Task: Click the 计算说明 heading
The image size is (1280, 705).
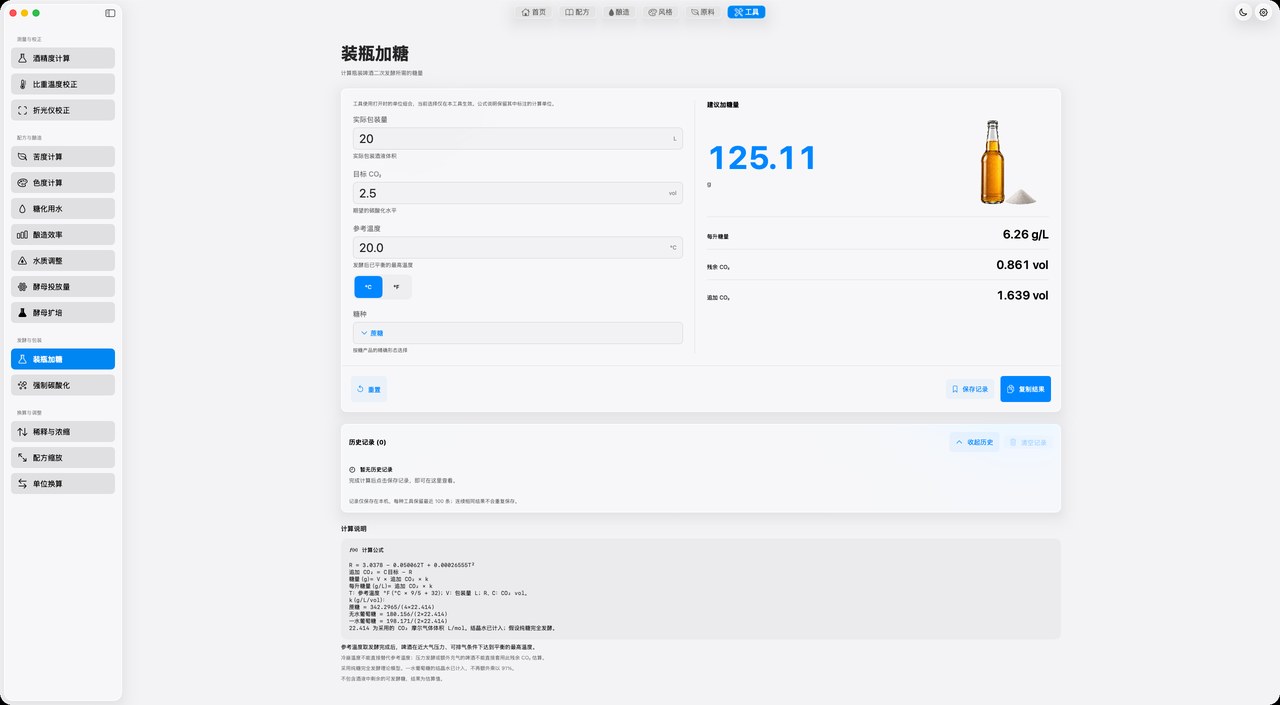Action: [355, 528]
